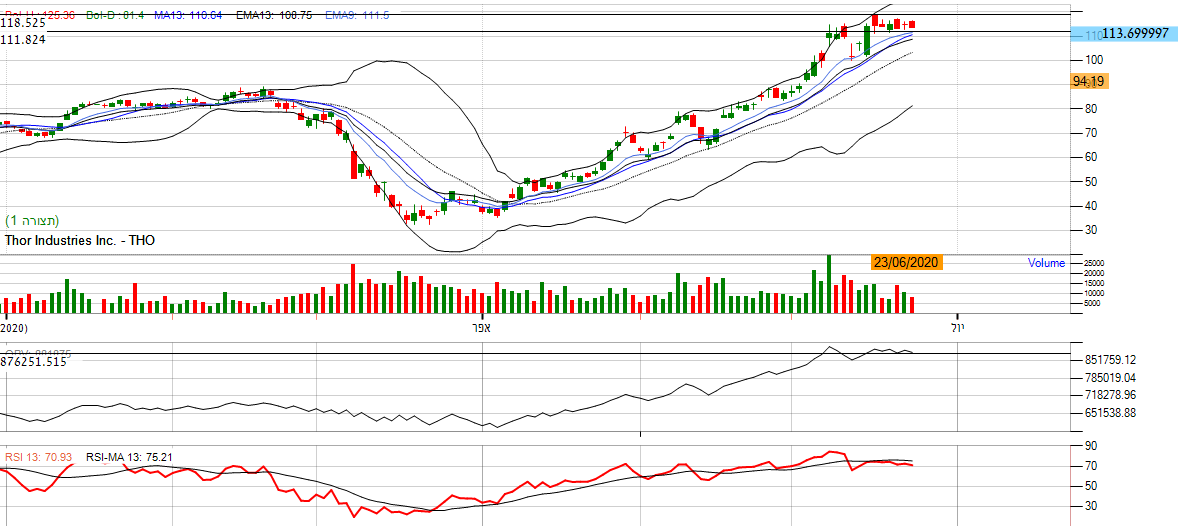1178x526 pixels.
Task: Click the 118.525 horizontal line label
Action: [22, 22]
